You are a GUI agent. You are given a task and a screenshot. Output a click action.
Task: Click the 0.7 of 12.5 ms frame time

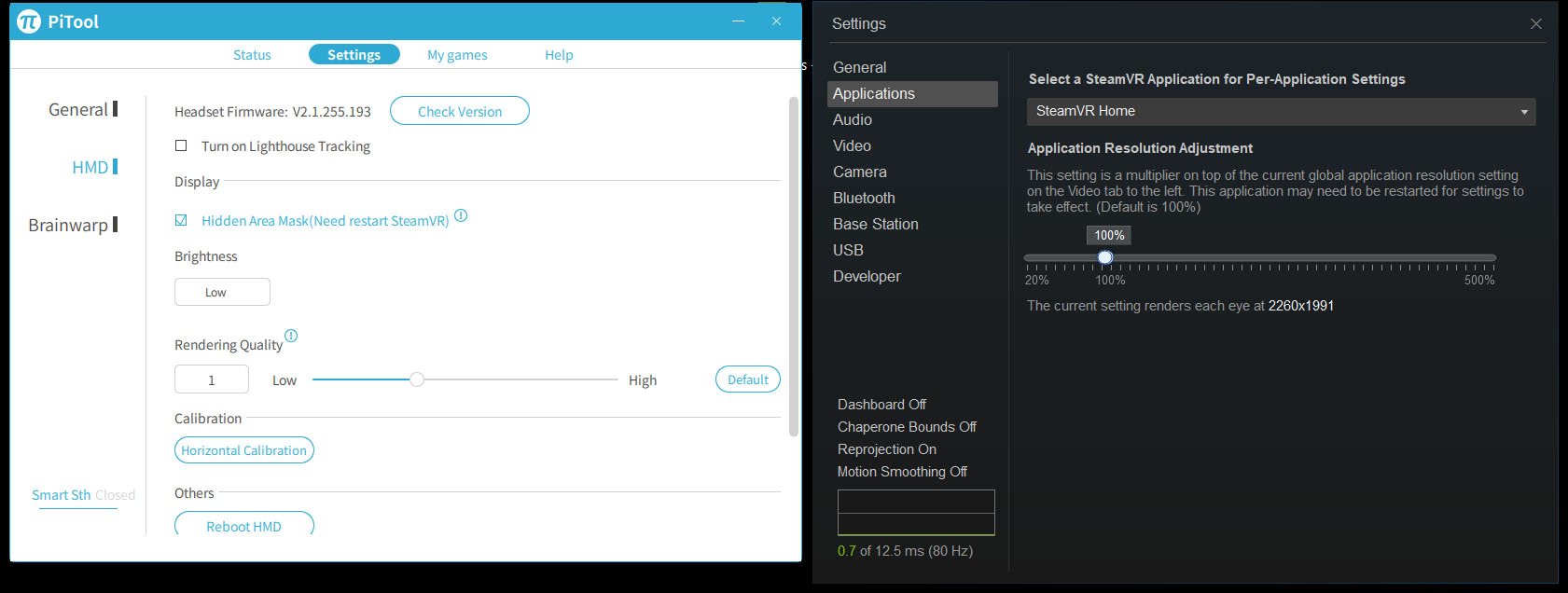click(905, 551)
